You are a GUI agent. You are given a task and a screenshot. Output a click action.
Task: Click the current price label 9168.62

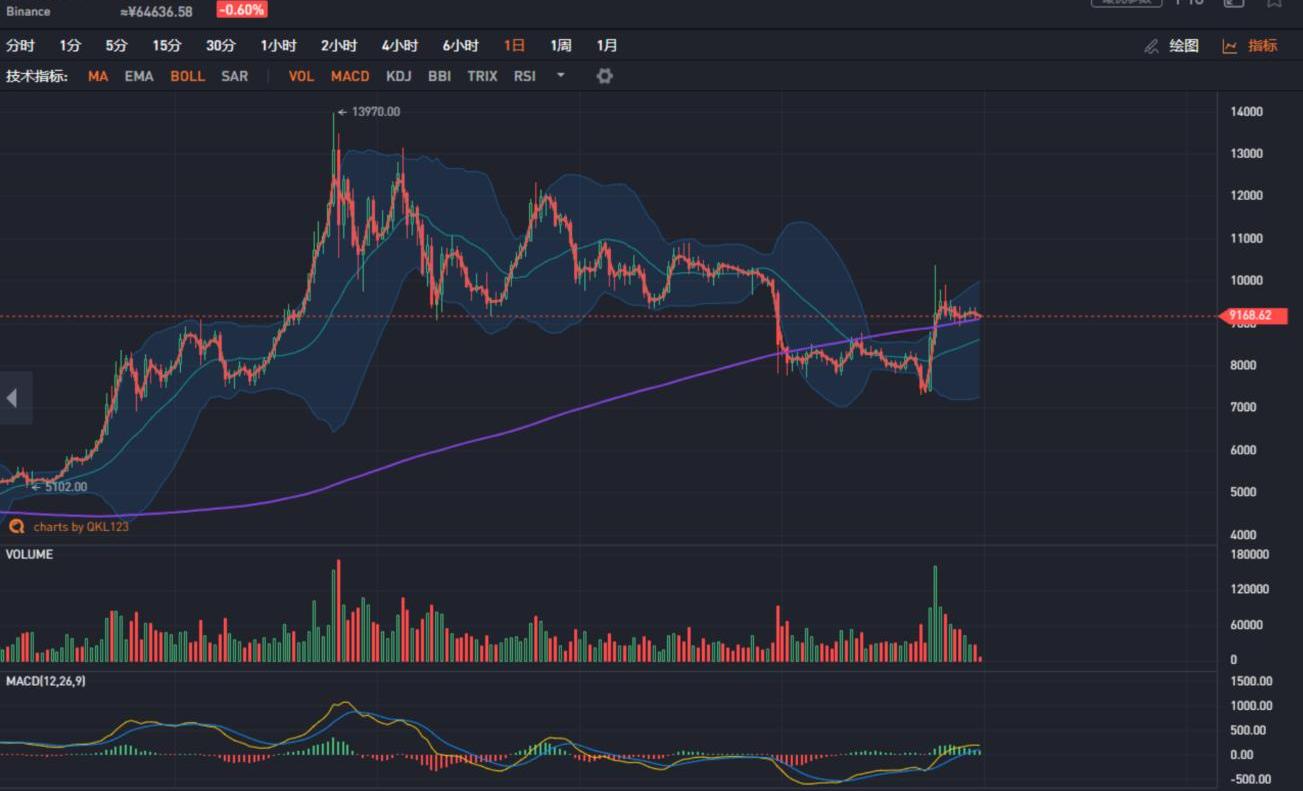click(1253, 316)
